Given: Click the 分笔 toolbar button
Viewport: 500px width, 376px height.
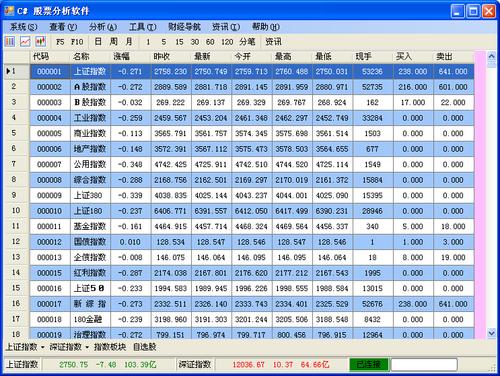Looking at the screenshot, I should pyautogui.click(x=247, y=42).
